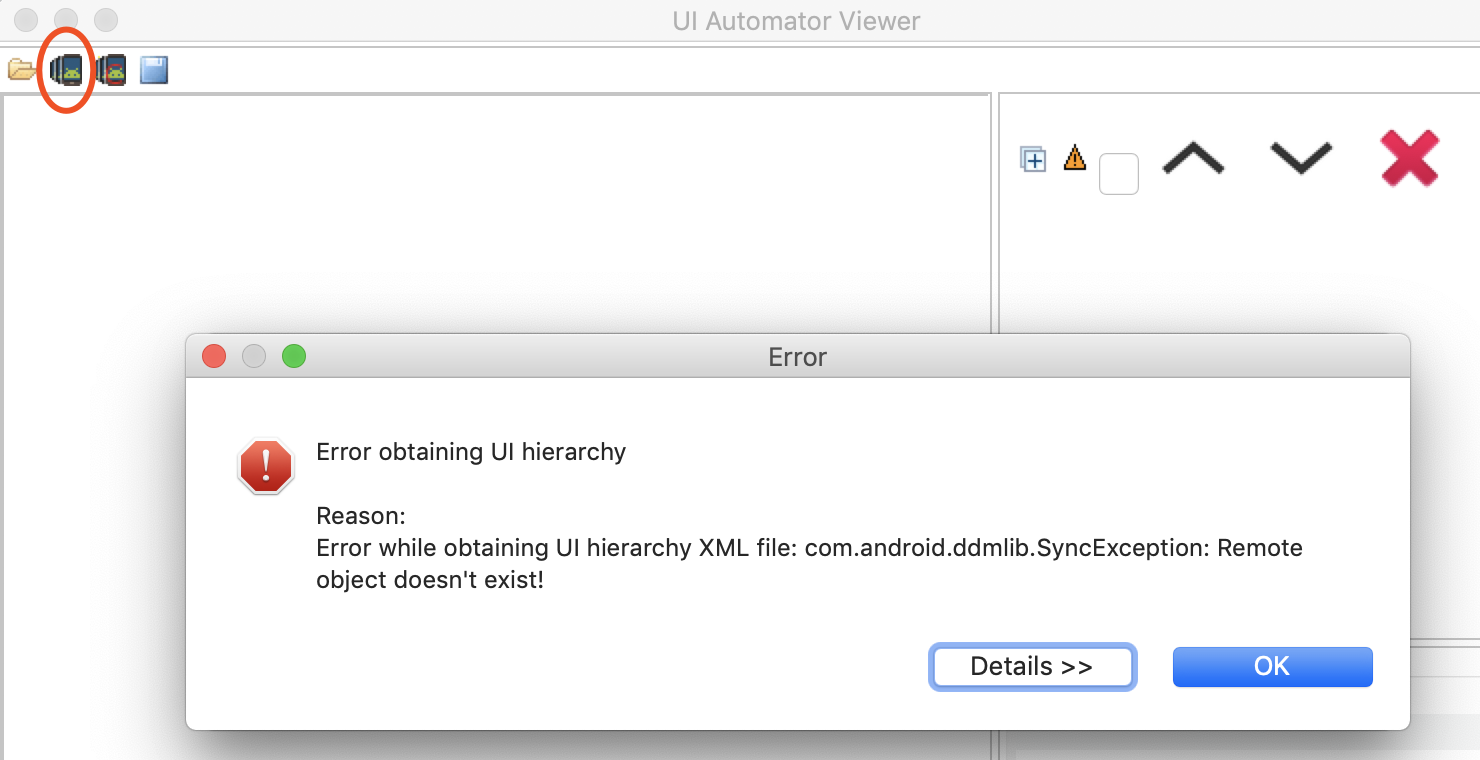Viewport: 1480px width, 760px height.
Task: Open a saved hierarchy with the folder icon
Action: [x=22, y=70]
